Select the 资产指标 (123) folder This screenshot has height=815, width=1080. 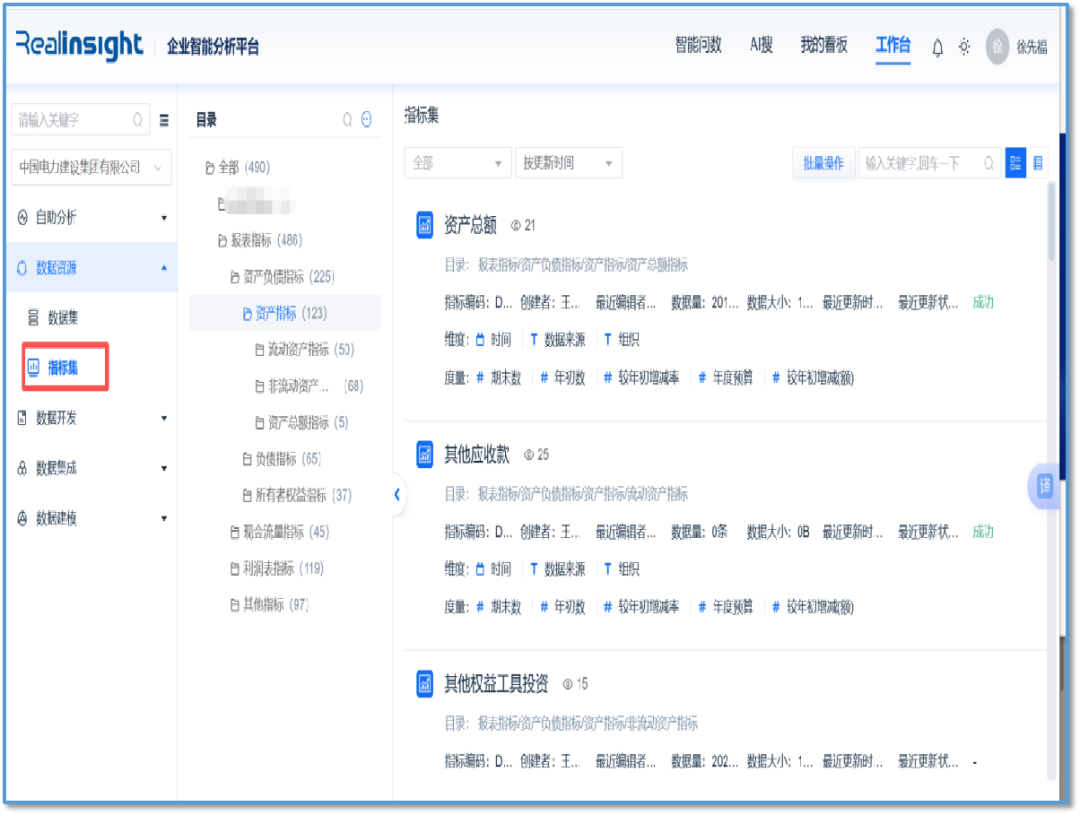pyautogui.click(x=285, y=313)
